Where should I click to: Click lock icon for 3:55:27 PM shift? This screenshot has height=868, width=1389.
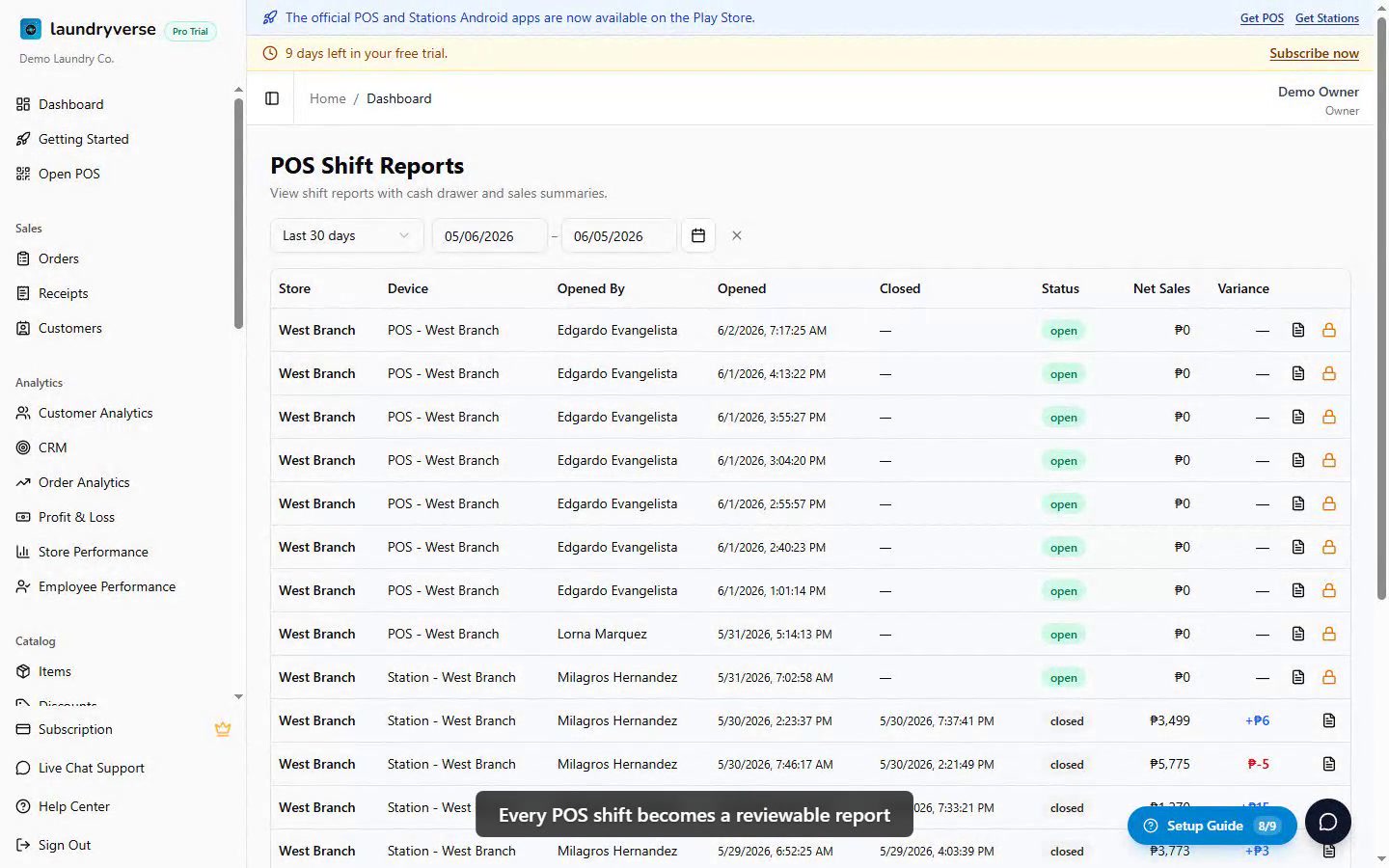1329,417
